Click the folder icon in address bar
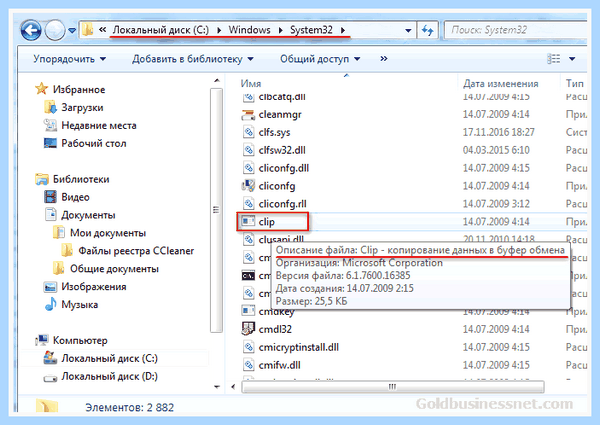Screen dimensions: 600x425 (x=88, y=30)
